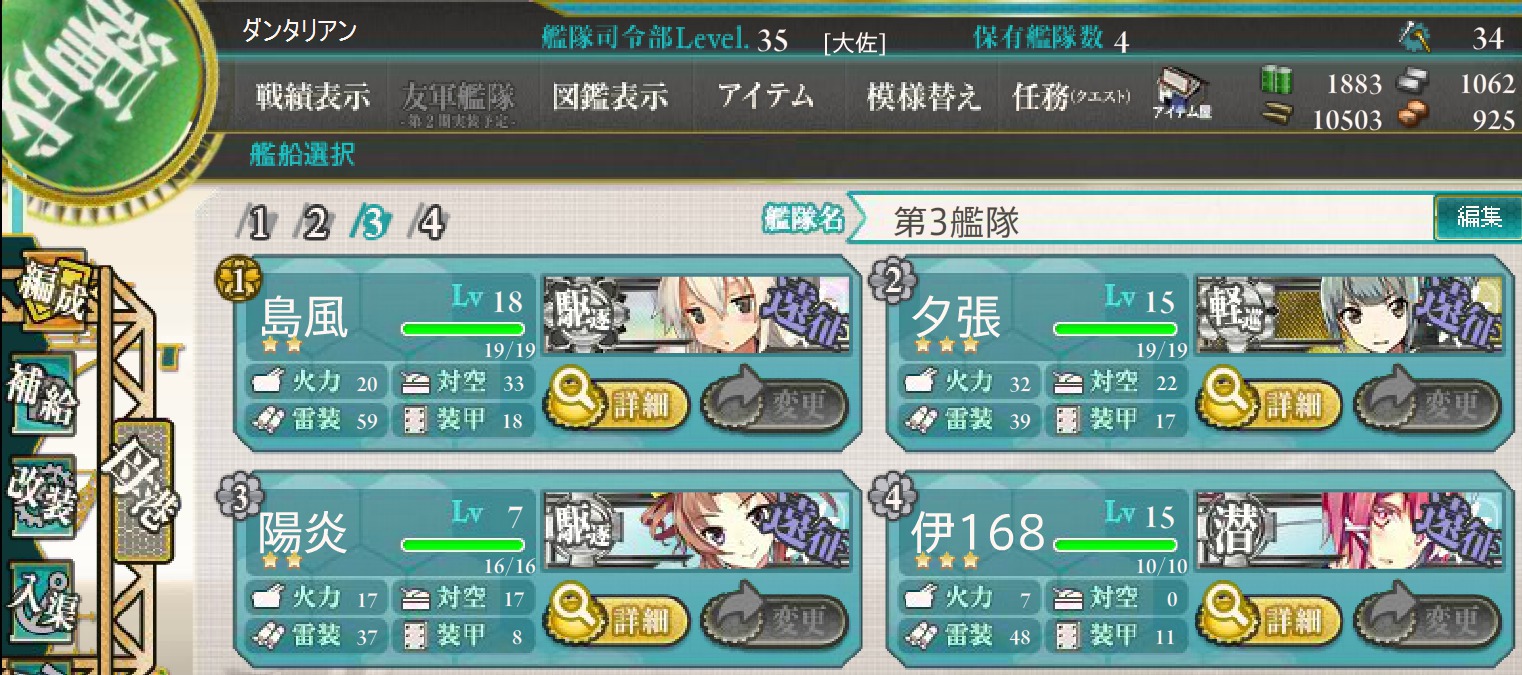
Task: Click the 第3艦隊 fleet name field
Action: pos(1141,221)
